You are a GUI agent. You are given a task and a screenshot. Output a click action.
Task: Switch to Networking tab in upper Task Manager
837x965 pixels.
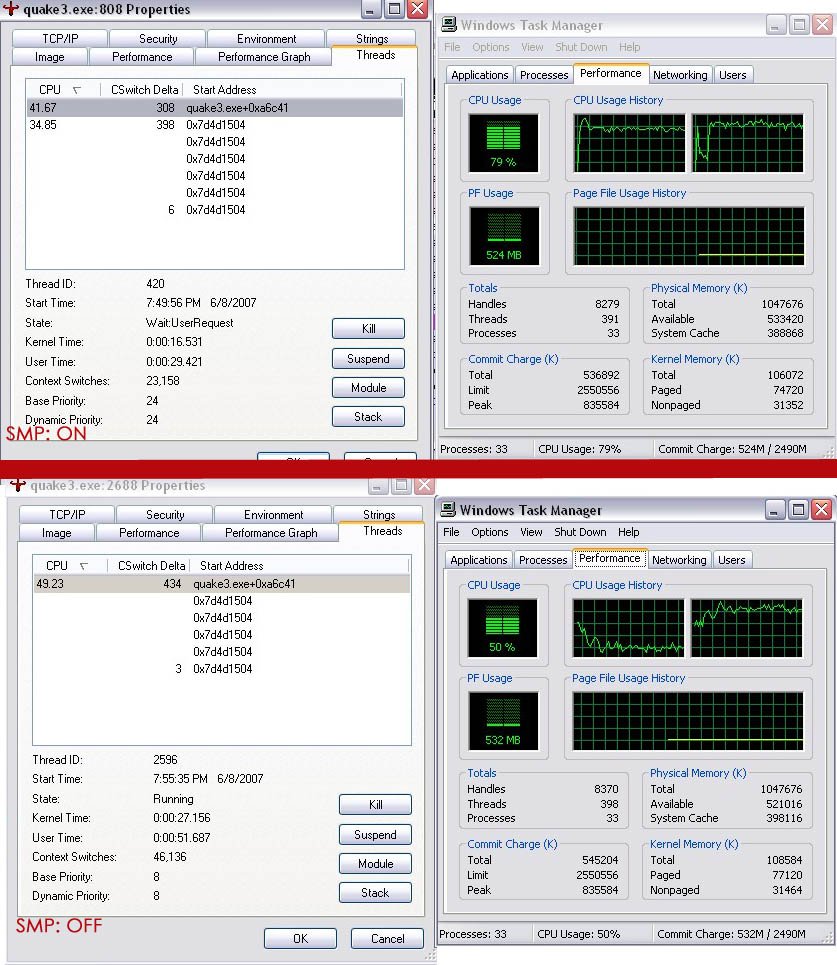680,74
